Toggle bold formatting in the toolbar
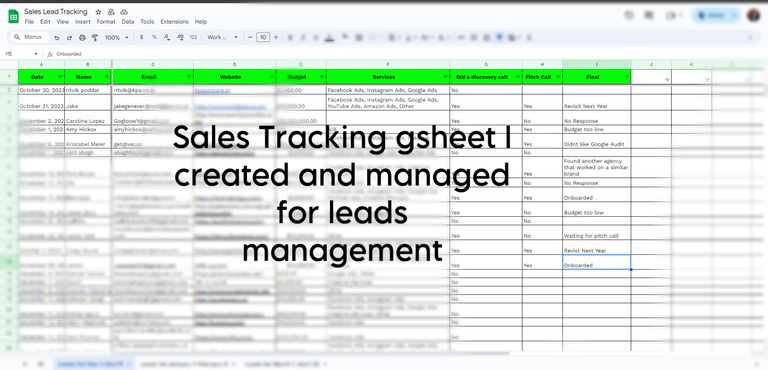 (290, 37)
